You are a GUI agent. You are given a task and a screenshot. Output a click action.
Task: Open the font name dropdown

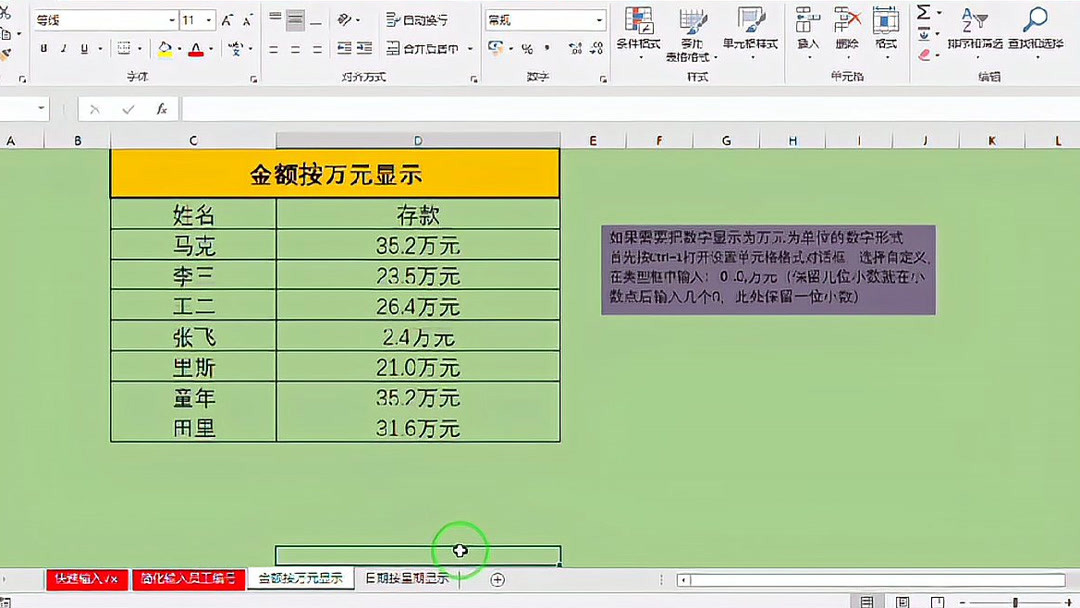[172, 19]
